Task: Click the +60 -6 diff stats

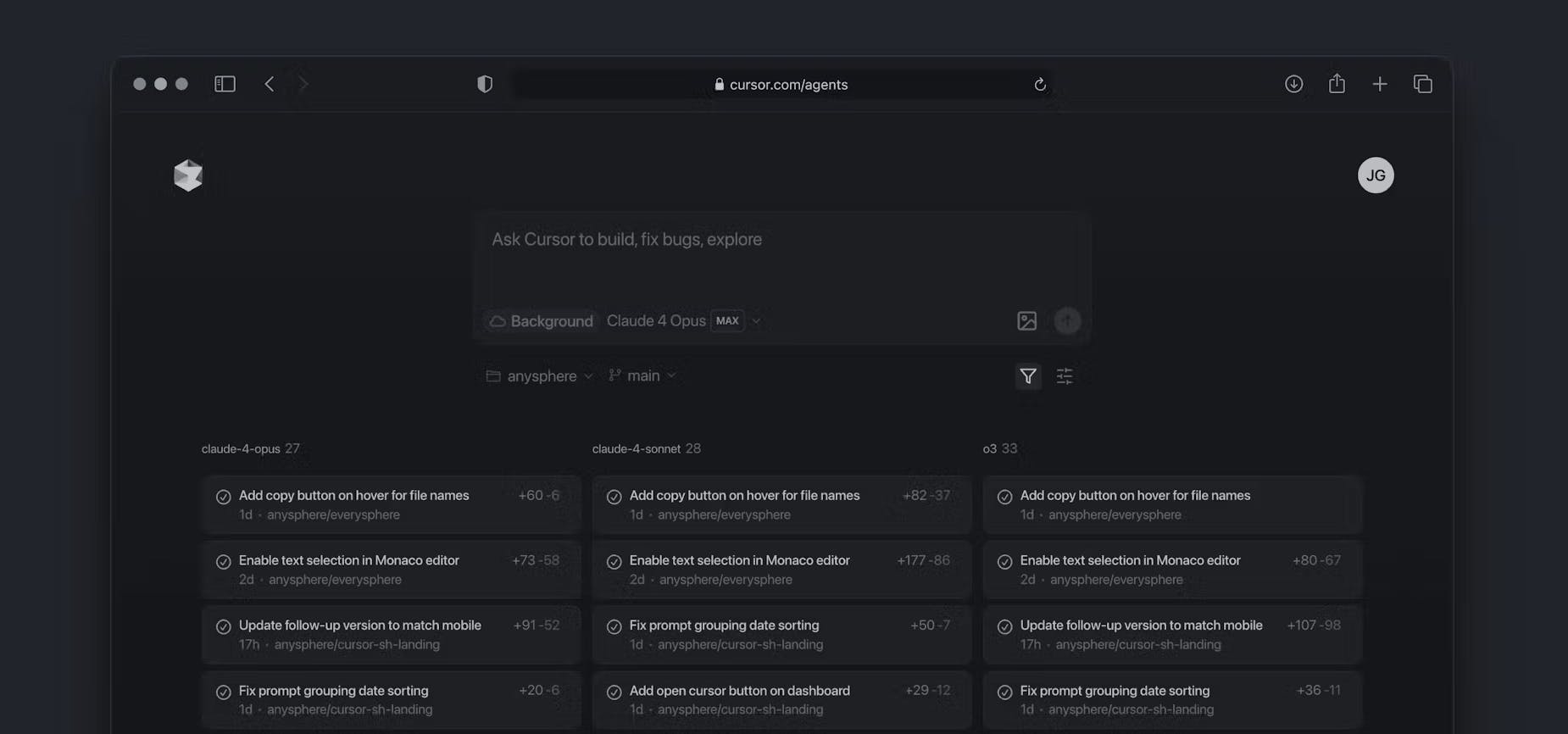Action: pos(539,495)
